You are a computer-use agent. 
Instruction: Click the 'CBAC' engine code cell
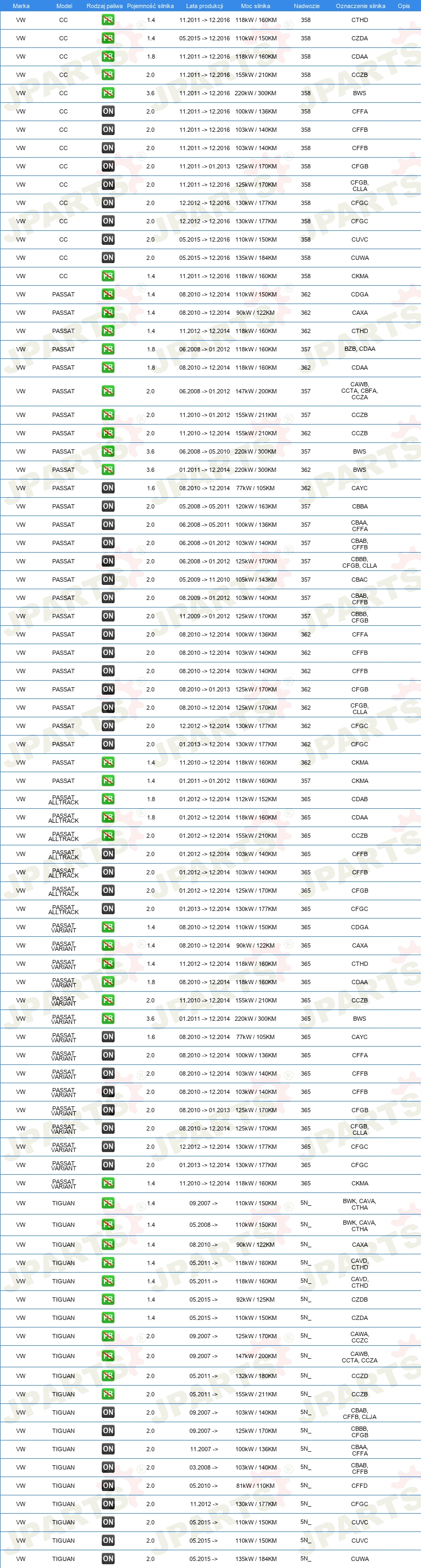[x=360, y=579]
